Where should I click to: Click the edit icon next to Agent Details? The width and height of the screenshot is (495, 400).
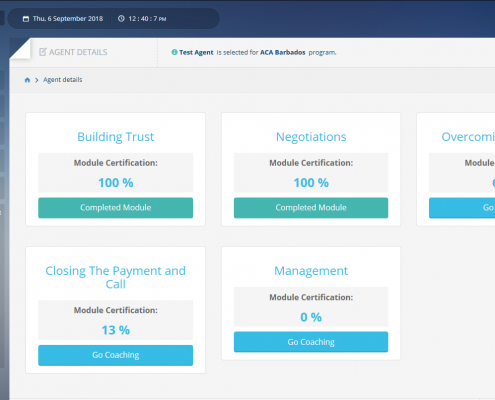pyautogui.click(x=43, y=52)
